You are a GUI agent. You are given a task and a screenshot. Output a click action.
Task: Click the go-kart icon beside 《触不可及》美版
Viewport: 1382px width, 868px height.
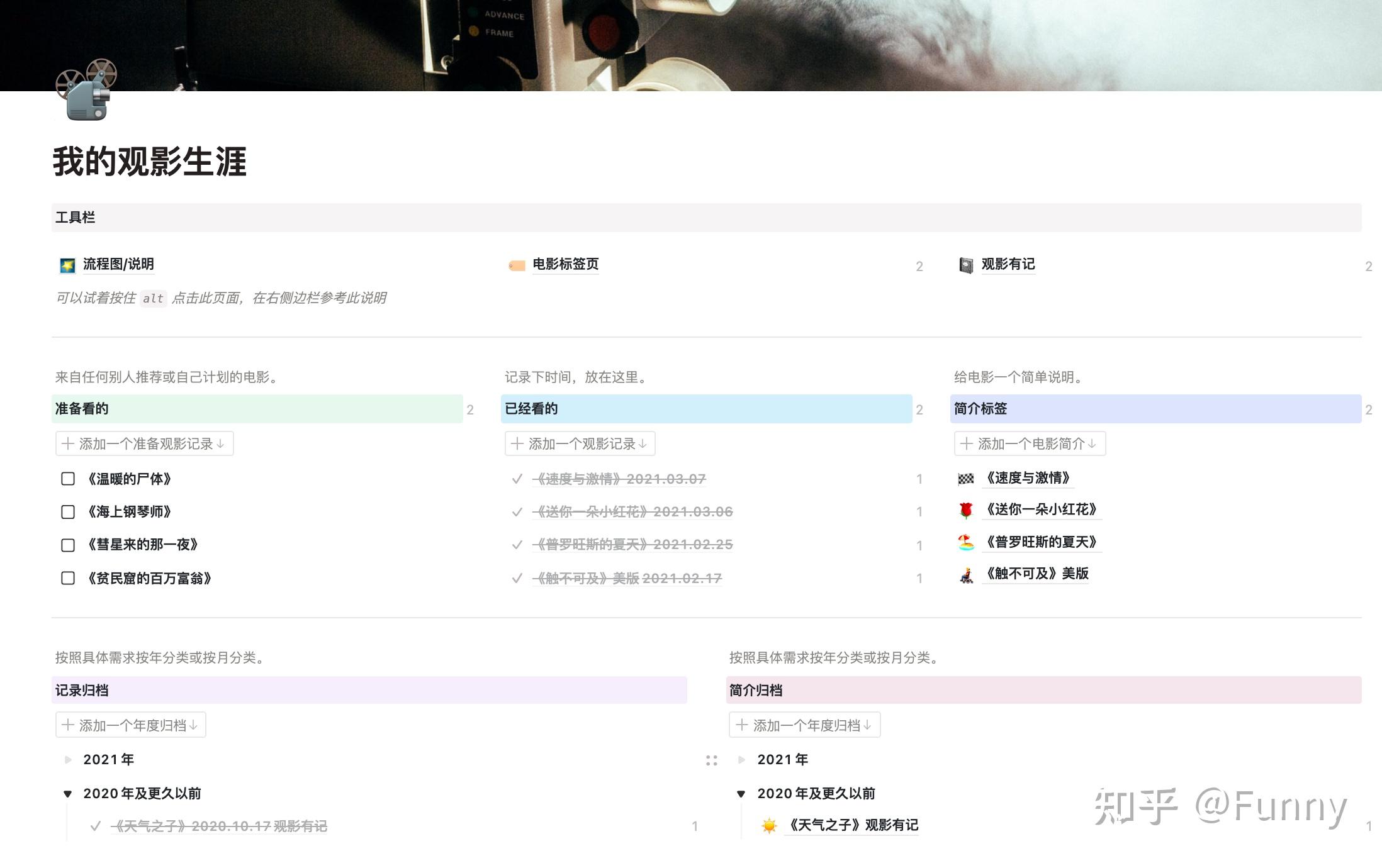tap(965, 576)
